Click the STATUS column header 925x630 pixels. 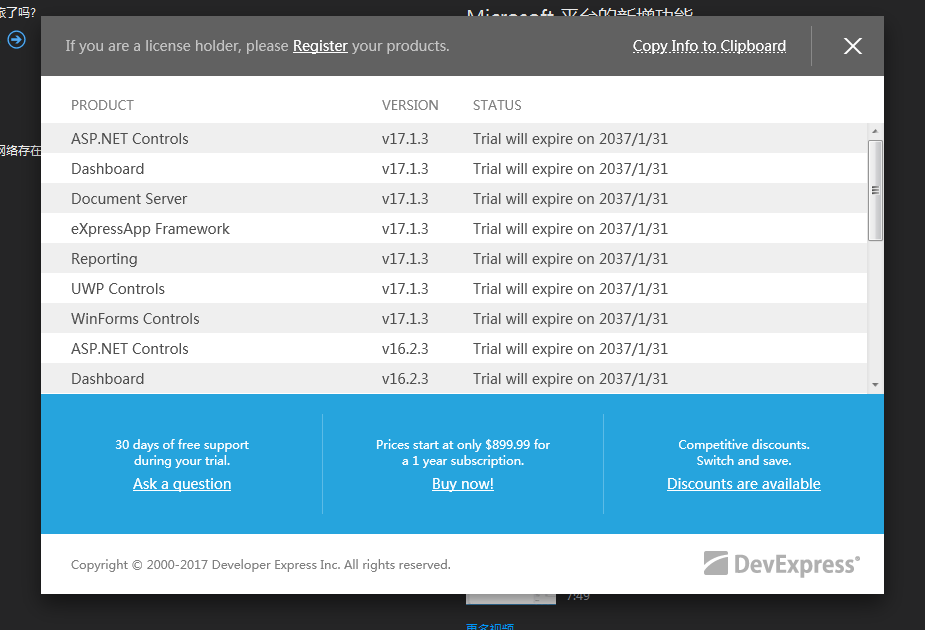pyautogui.click(x=497, y=105)
